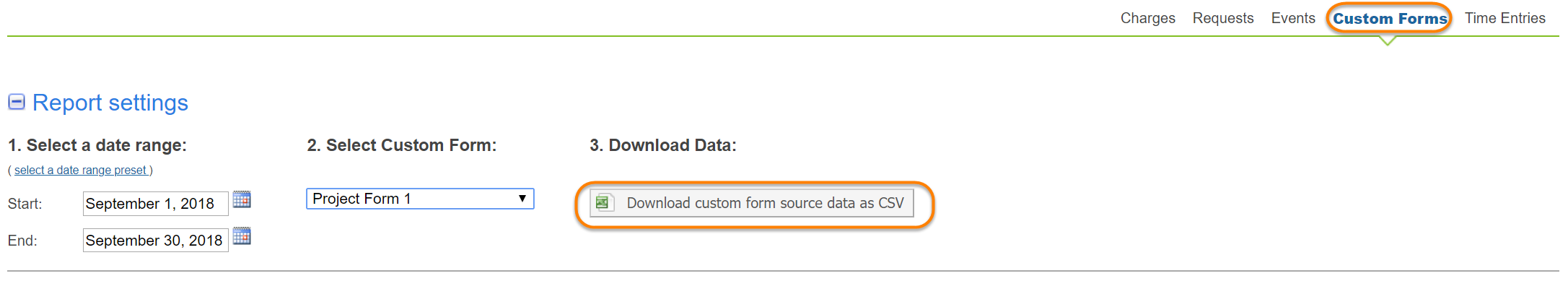Click the Excel icon on download button
The height and width of the screenshot is (289, 1568).
(603, 203)
